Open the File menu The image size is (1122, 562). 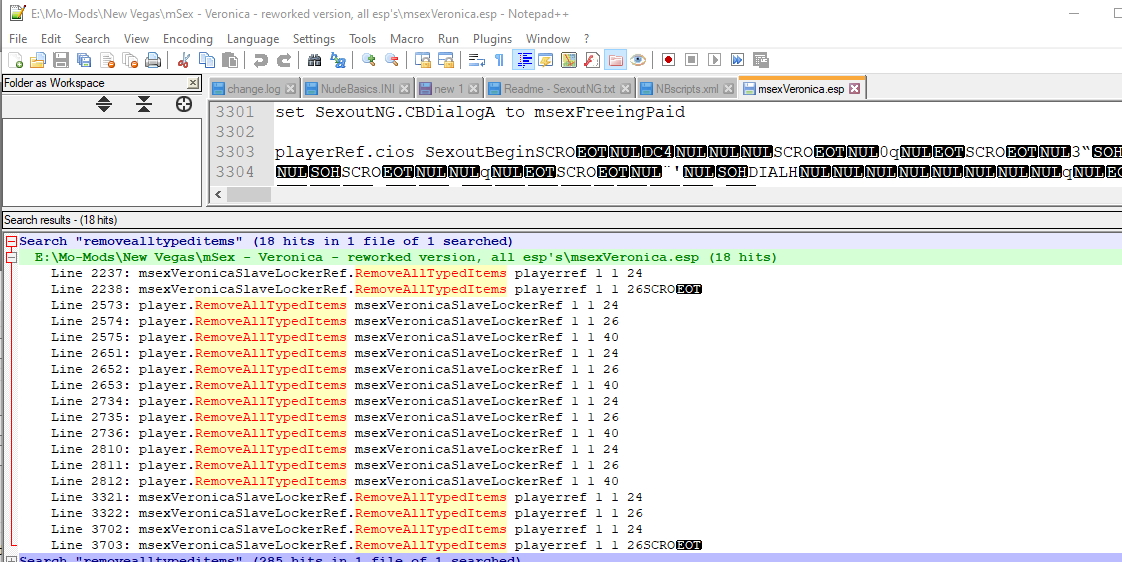[19, 39]
